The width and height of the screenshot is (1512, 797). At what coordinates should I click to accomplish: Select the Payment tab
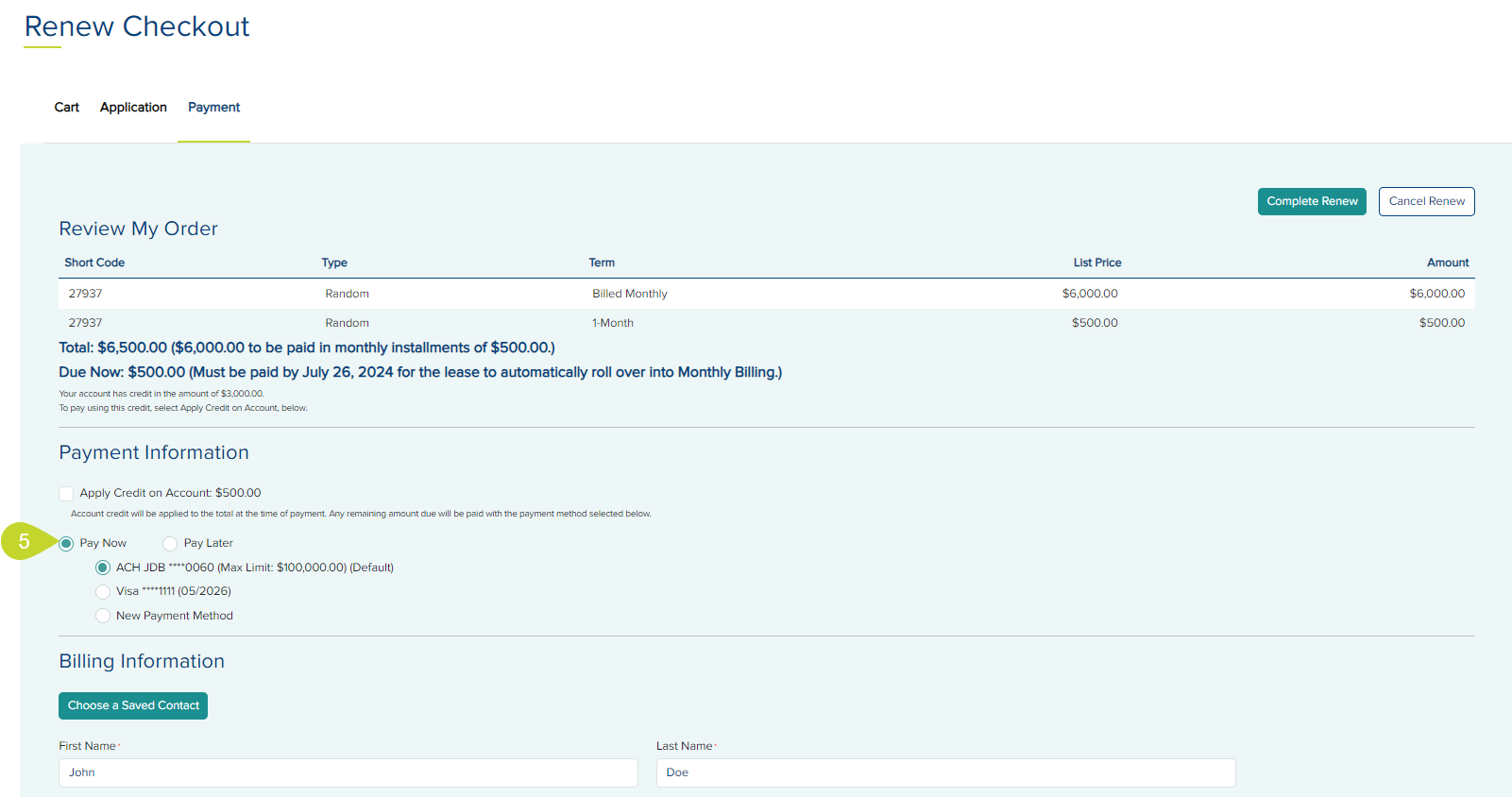[x=213, y=108]
